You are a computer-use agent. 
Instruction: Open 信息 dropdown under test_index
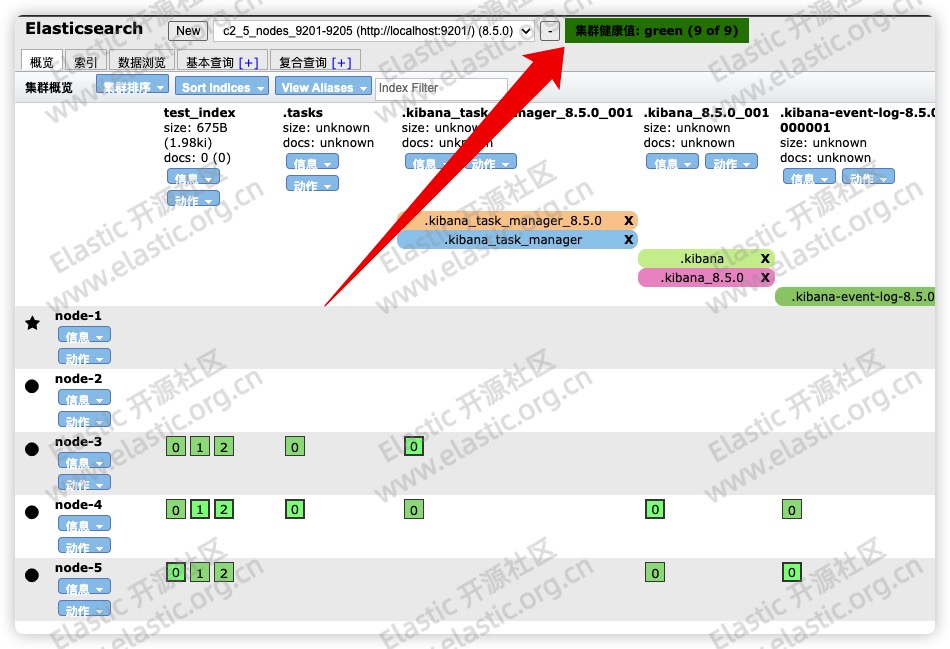click(x=193, y=178)
